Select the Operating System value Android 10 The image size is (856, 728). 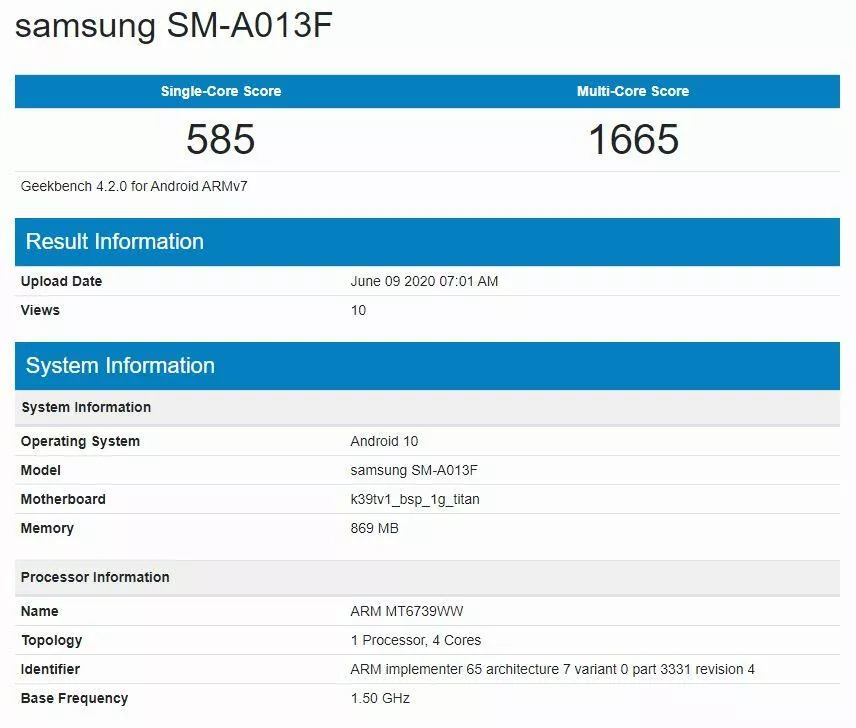tap(384, 441)
